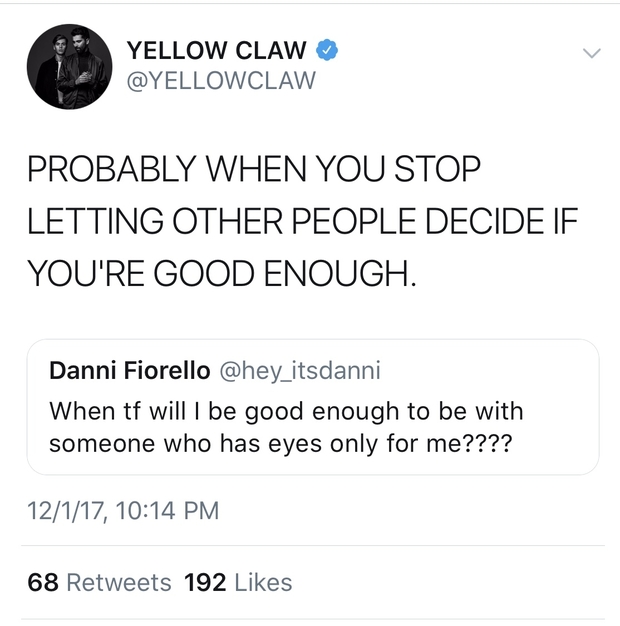The image size is (620, 626).
Task: Click the "YOU'RE GOOD ENOUGH." text line
Action: [x=220, y=269]
